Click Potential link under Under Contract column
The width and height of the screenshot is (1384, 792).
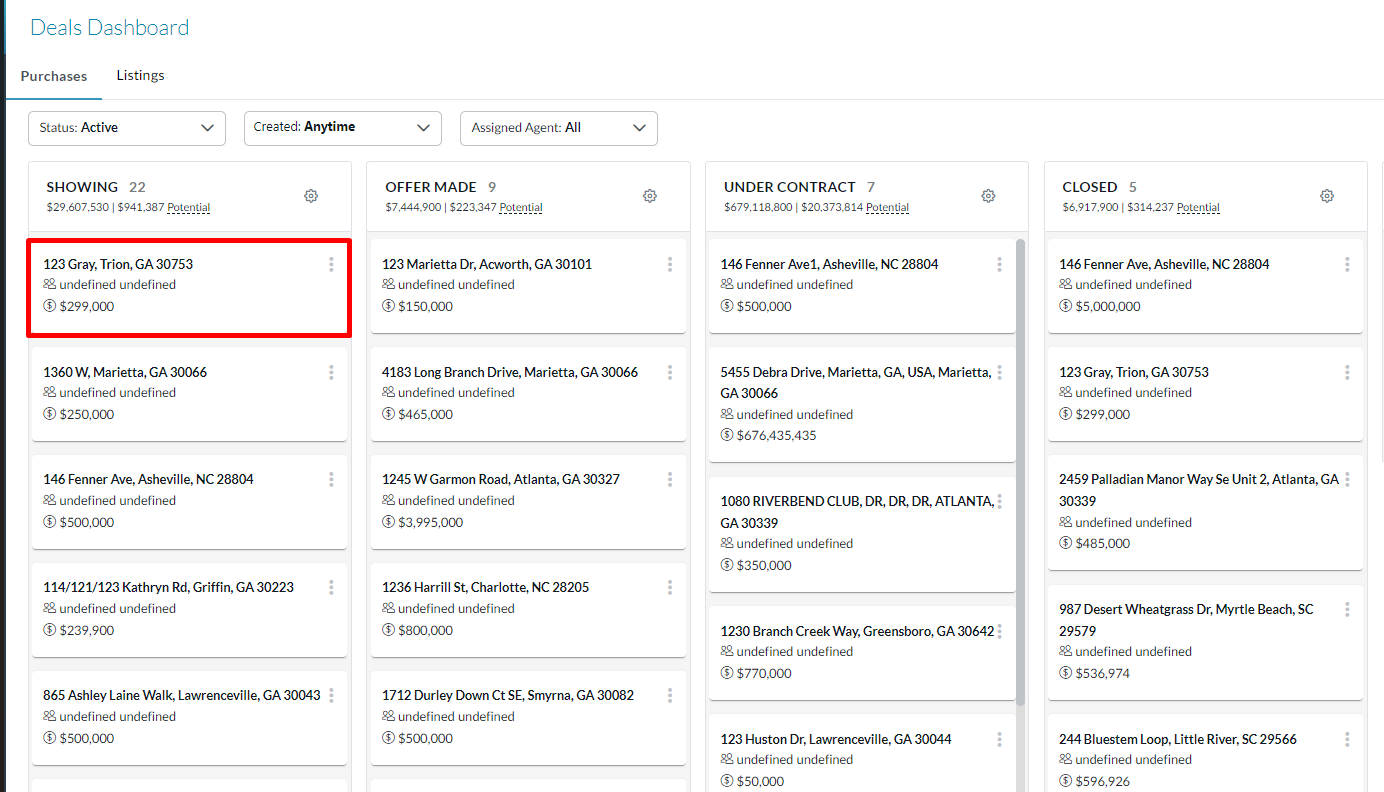tap(887, 208)
